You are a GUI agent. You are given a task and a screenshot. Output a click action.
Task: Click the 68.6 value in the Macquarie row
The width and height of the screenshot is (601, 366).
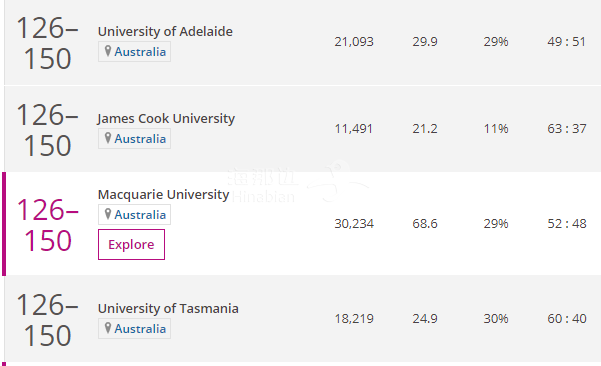pyautogui.click(x=425, y=223)
